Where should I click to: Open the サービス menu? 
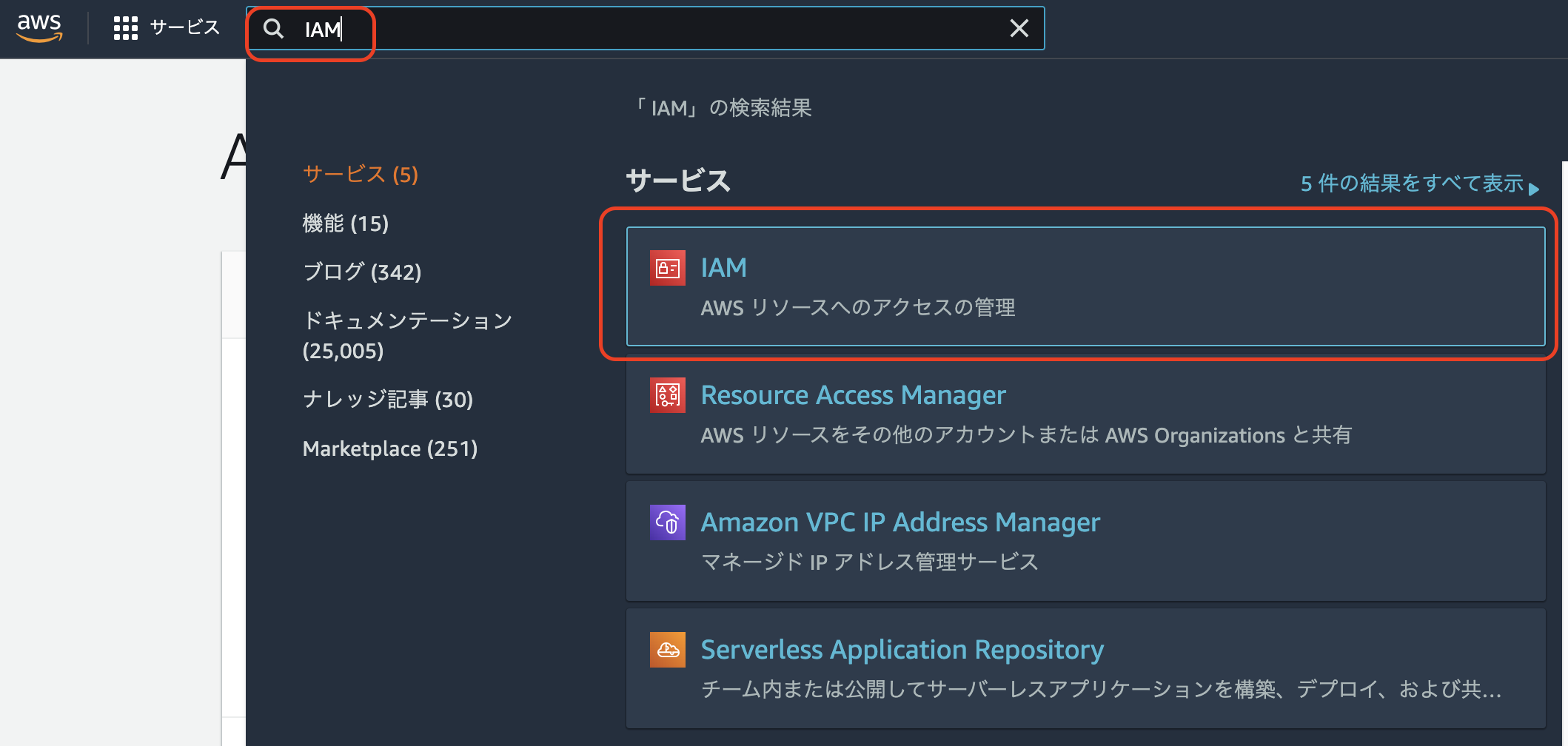pyautogui.click(x=184, y=27)
